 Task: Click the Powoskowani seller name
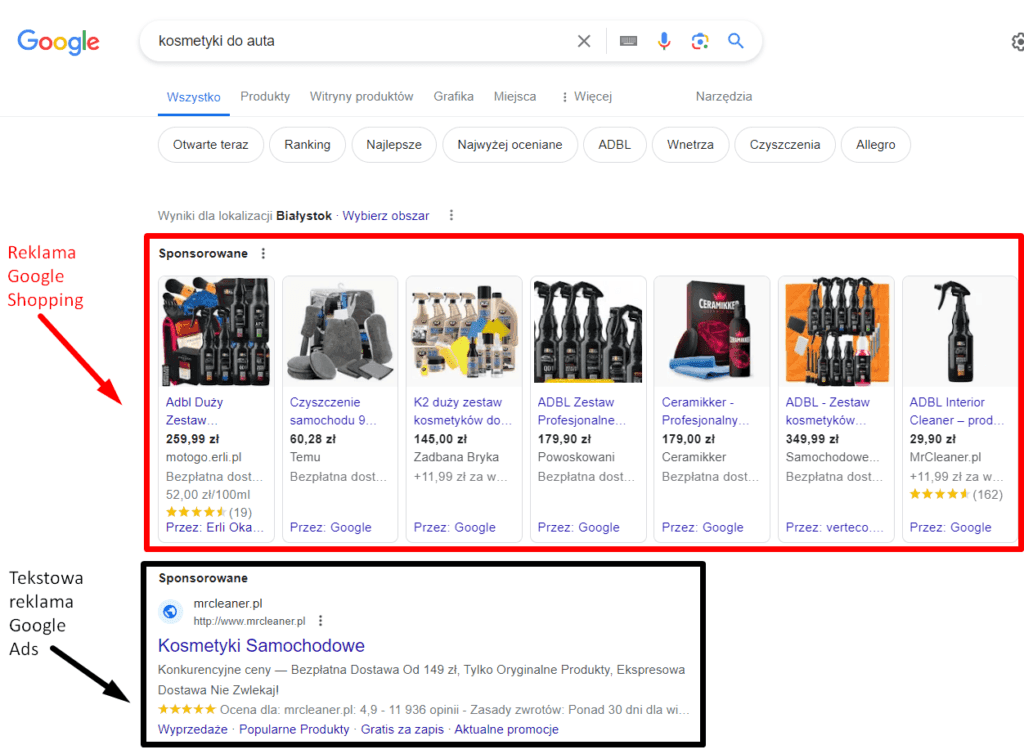tap(576, 458)
